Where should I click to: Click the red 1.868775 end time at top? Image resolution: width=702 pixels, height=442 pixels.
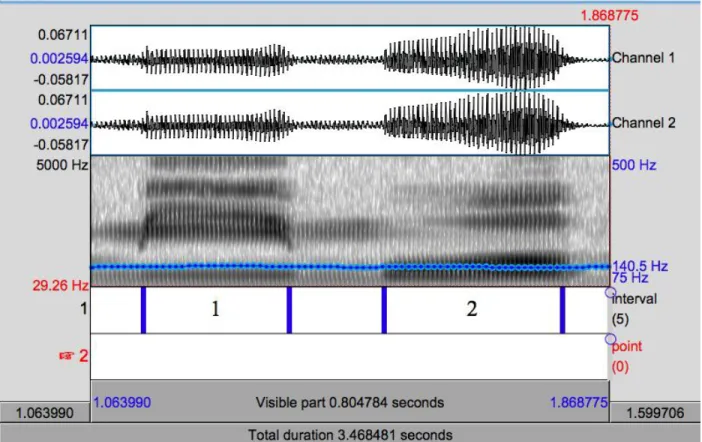click(x=609, y=16)
